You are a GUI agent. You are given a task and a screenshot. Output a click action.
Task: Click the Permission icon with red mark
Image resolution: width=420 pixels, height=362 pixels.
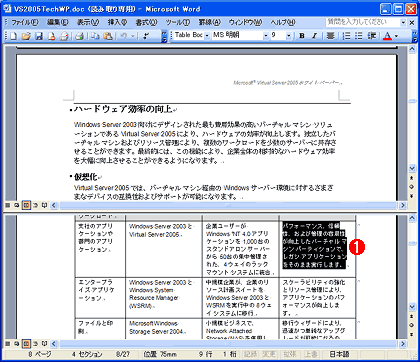51,36
